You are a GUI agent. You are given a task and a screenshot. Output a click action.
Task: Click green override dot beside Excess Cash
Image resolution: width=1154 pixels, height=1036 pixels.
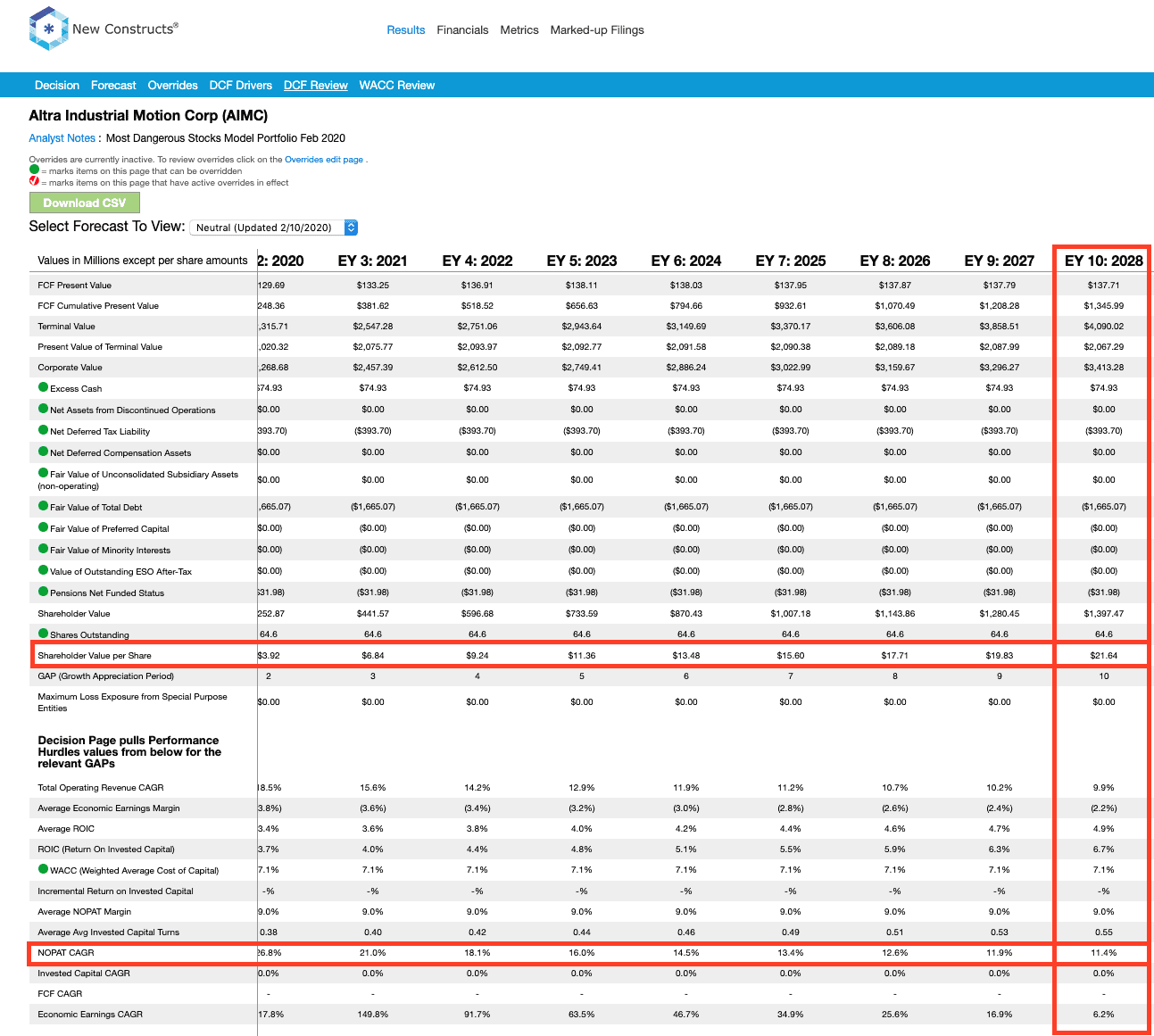(x=43, y=387)
